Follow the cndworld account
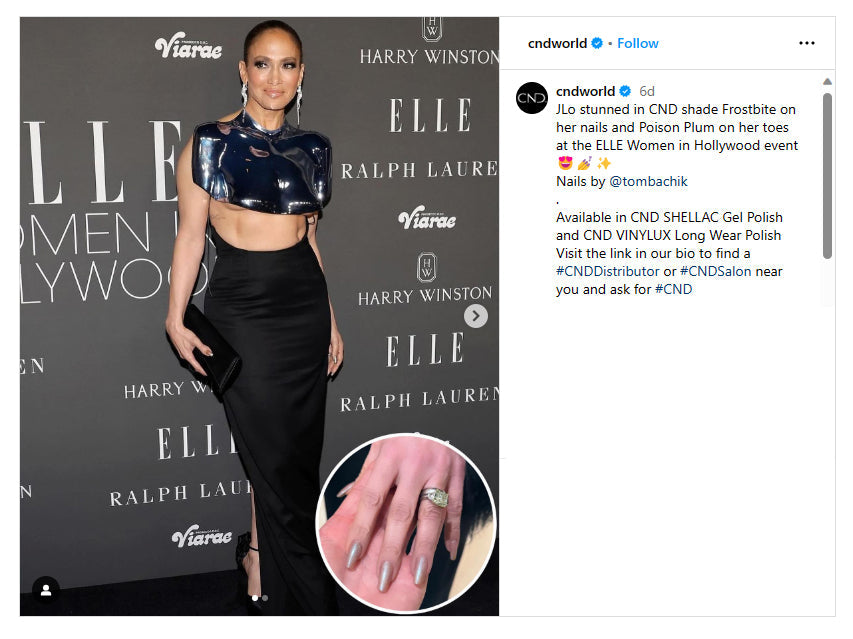Image resolution: width=853 pixels, height=639 pixels. point(638,43)
